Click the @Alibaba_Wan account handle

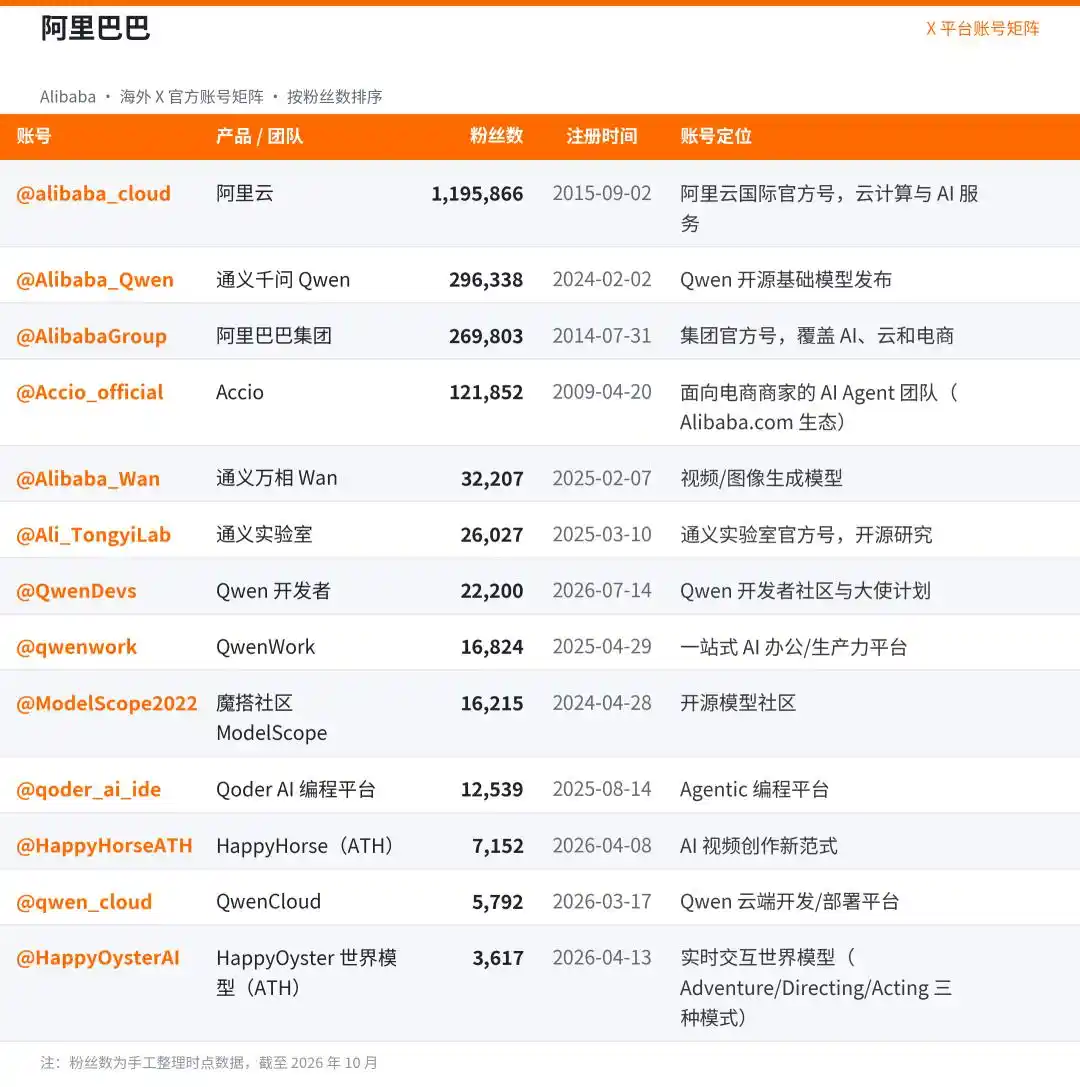click(x=88, y=478)
